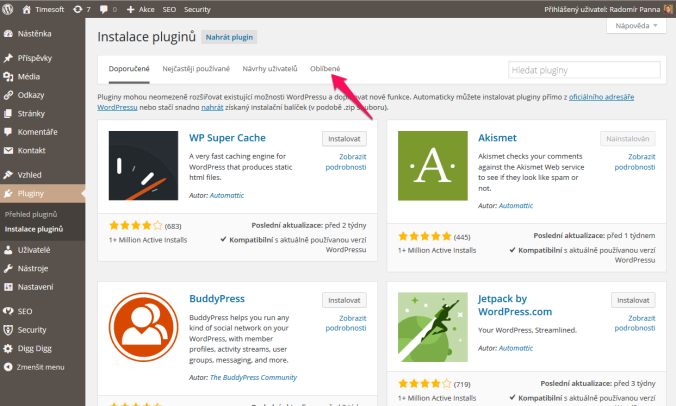This screenshot has height=406, width=676.
Task: Click the Kontakt envelope icon
Action: pos(8,150)
